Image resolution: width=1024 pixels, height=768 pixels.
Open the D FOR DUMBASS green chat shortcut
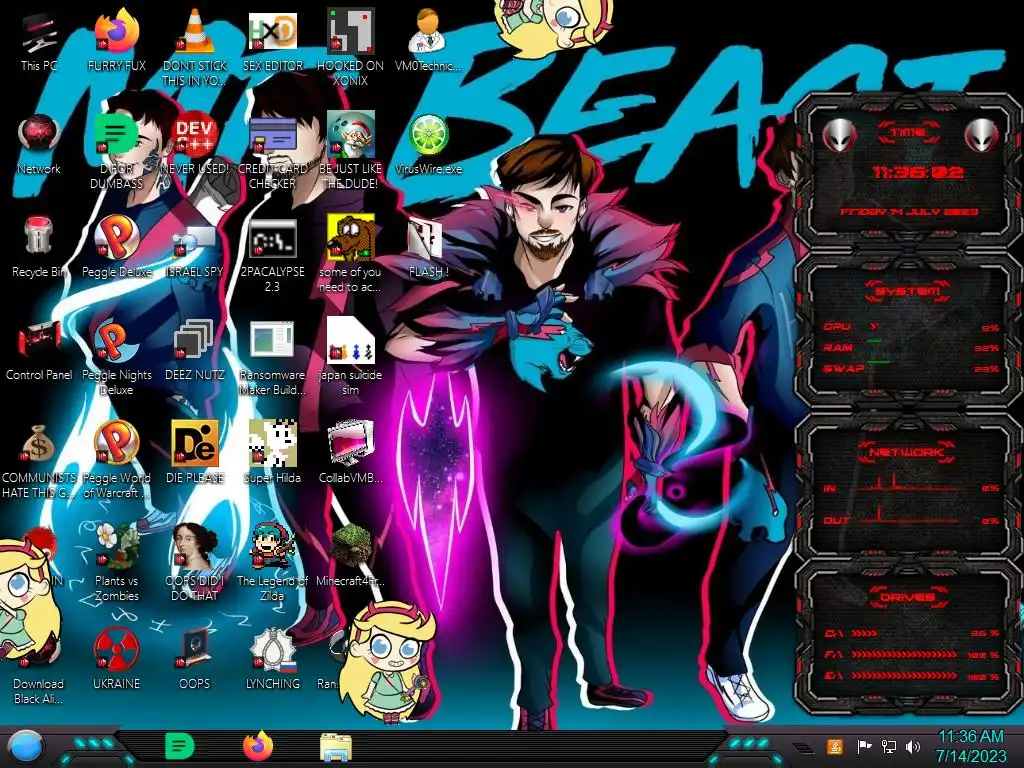coord(116,152)
